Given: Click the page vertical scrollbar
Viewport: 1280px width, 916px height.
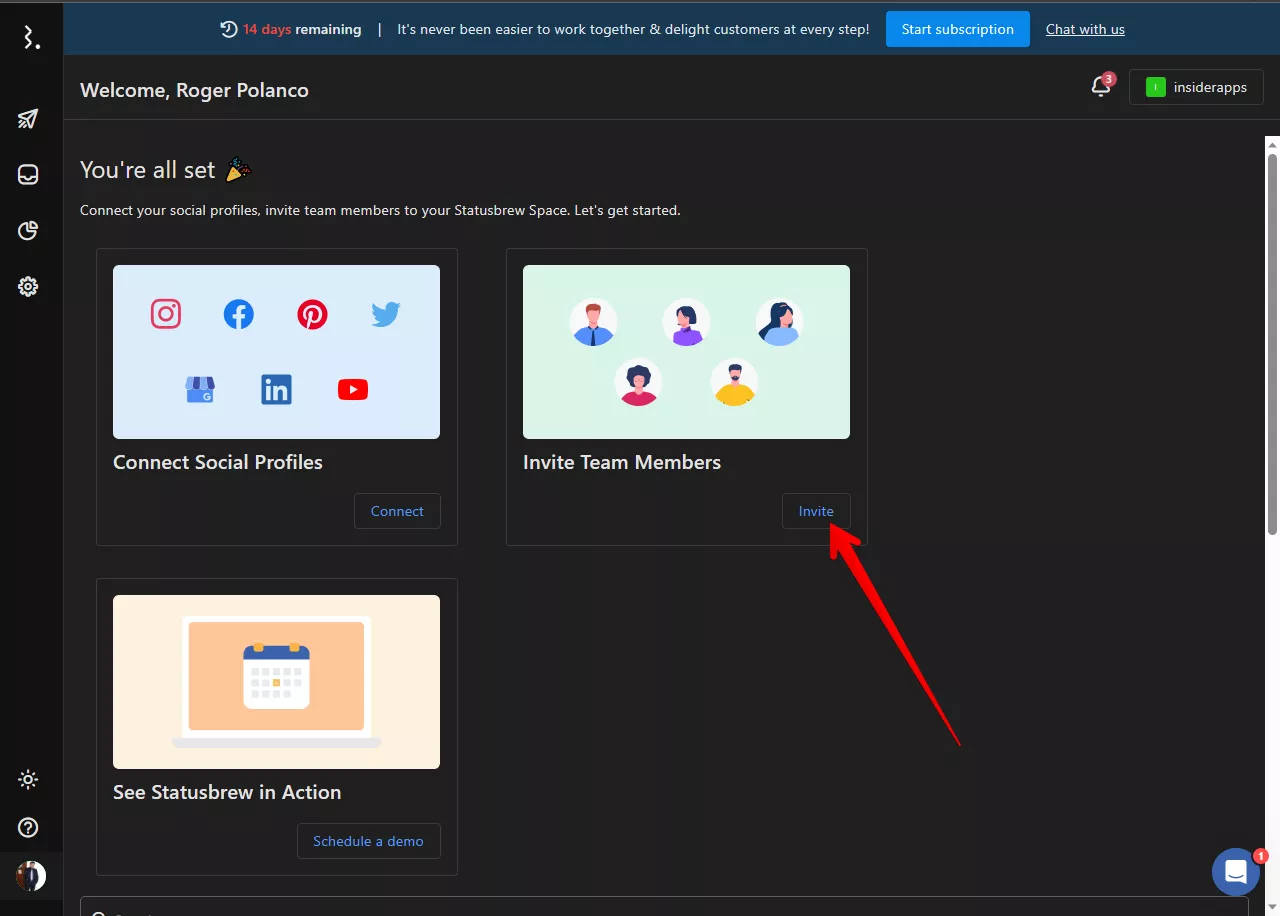Looking at the screenshot, I should pos(1272,343).
